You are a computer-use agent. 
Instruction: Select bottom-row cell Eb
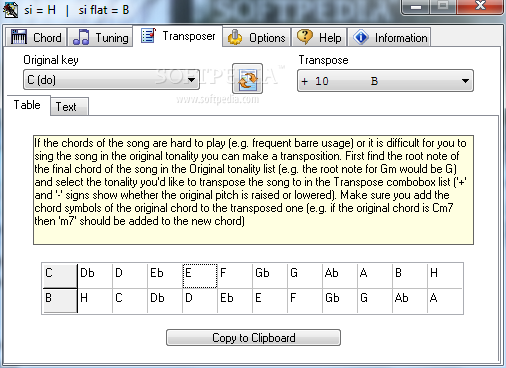click(x=235, y=301)
